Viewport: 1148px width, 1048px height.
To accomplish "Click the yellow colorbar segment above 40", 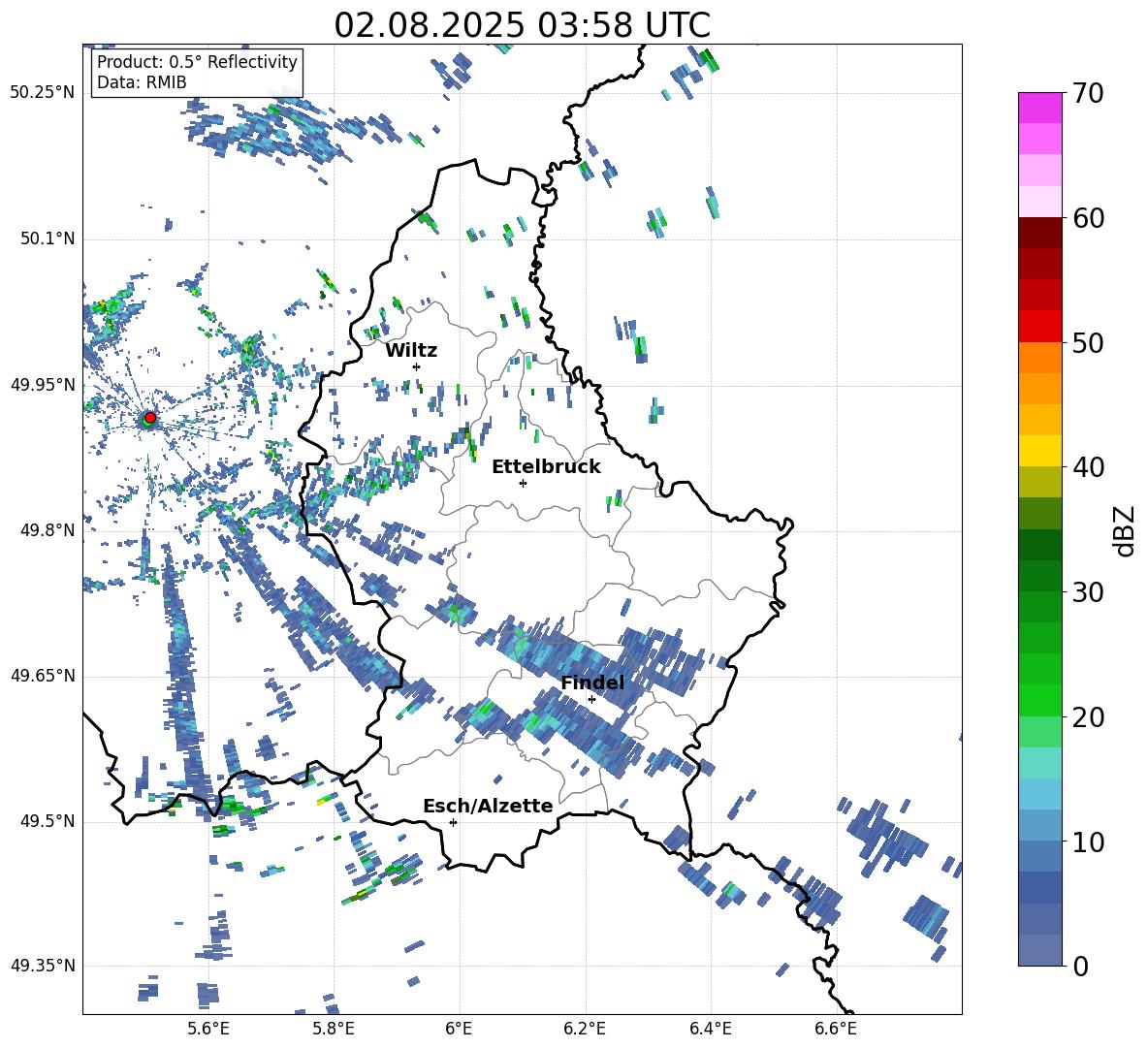I will tap(1039, 451).
